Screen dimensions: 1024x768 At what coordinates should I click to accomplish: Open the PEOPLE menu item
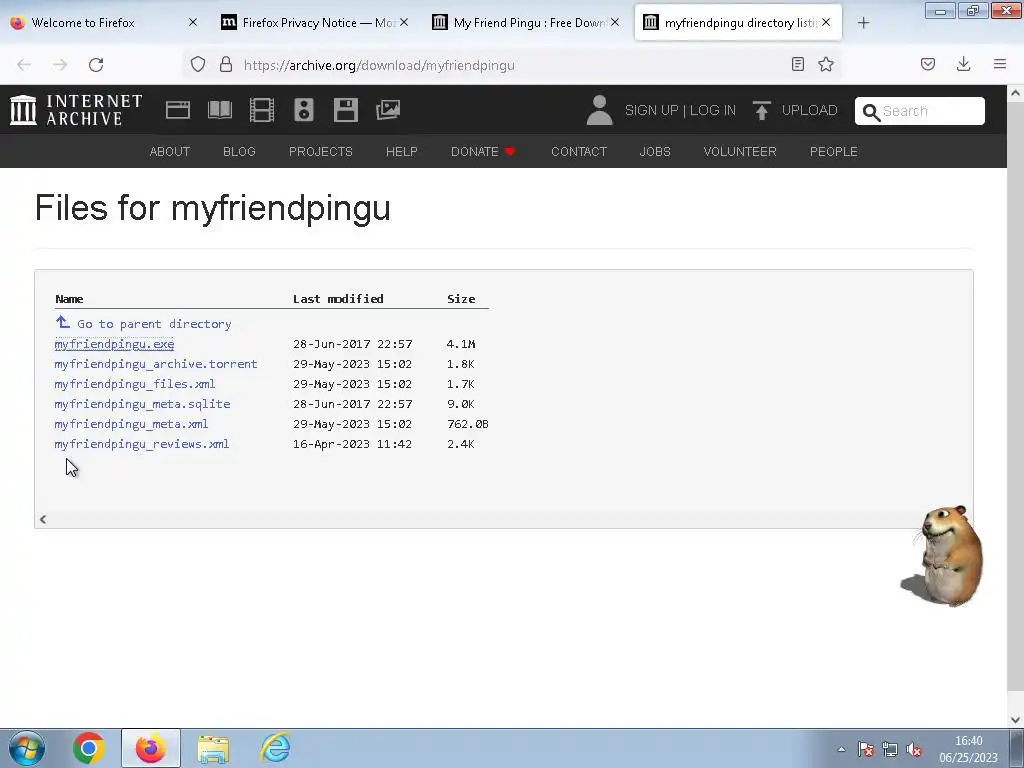(x=834, y=152)
